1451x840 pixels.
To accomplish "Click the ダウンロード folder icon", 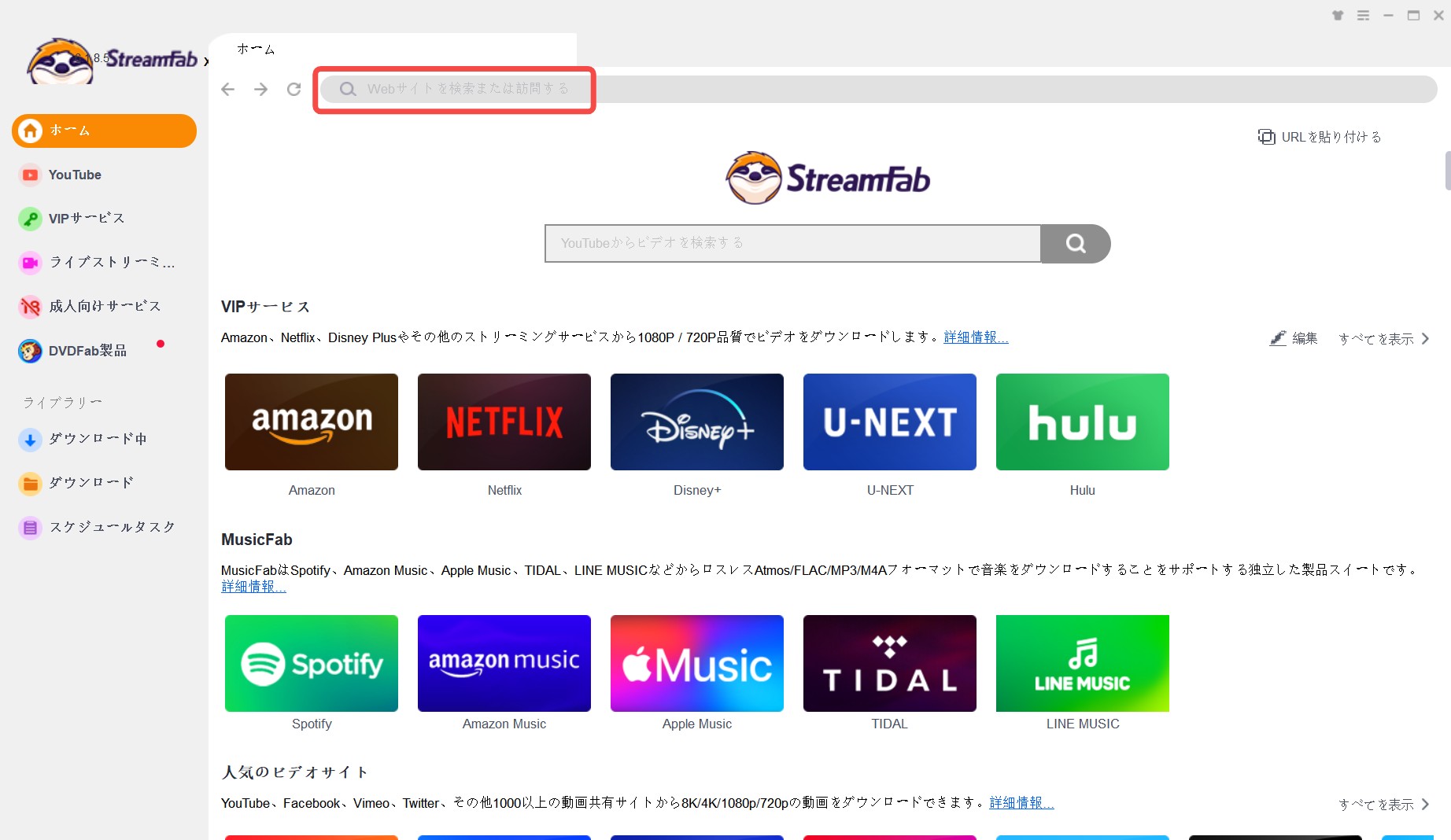I will tap(30, 483).
